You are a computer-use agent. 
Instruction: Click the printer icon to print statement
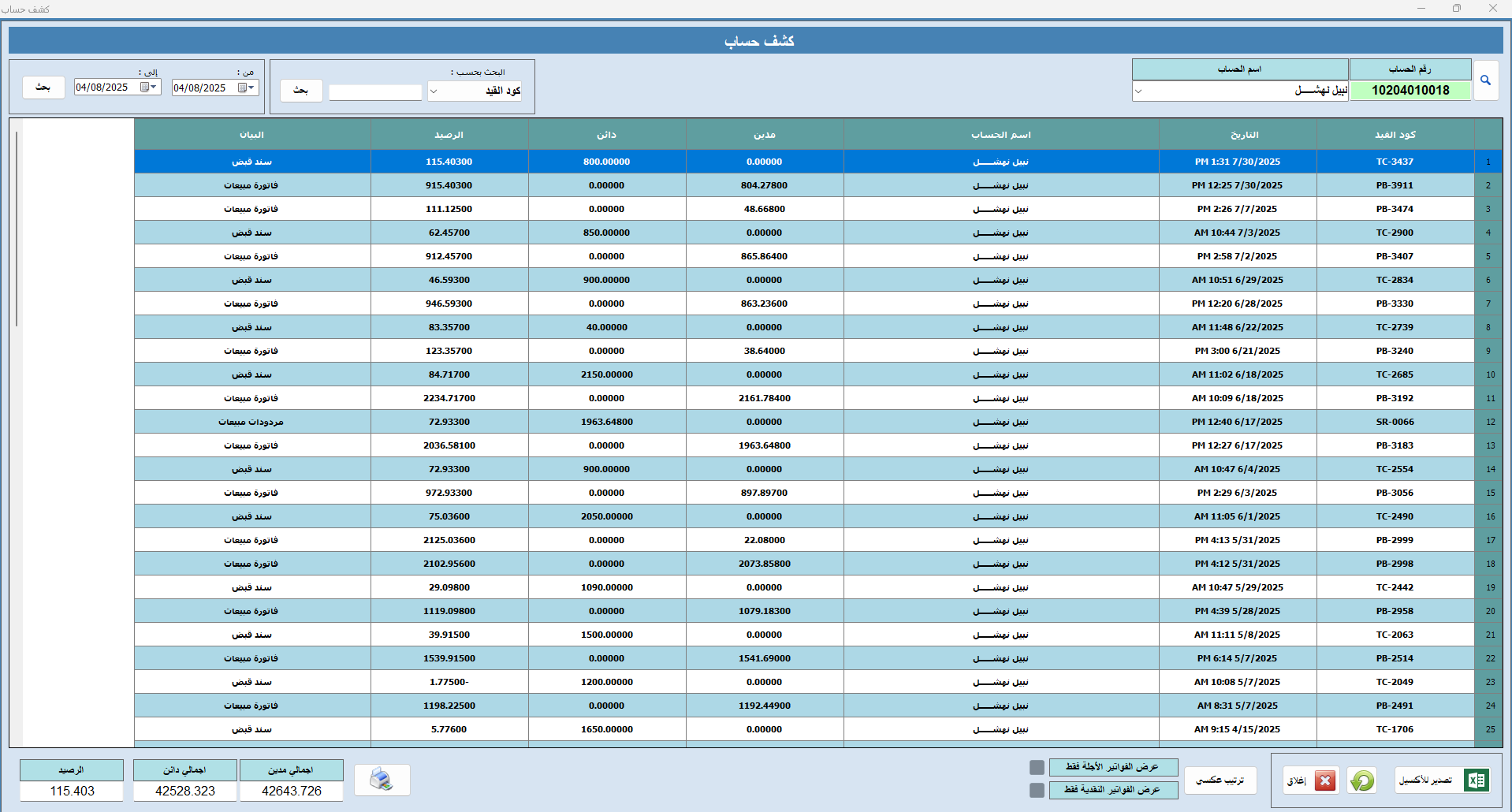[382, 780]
